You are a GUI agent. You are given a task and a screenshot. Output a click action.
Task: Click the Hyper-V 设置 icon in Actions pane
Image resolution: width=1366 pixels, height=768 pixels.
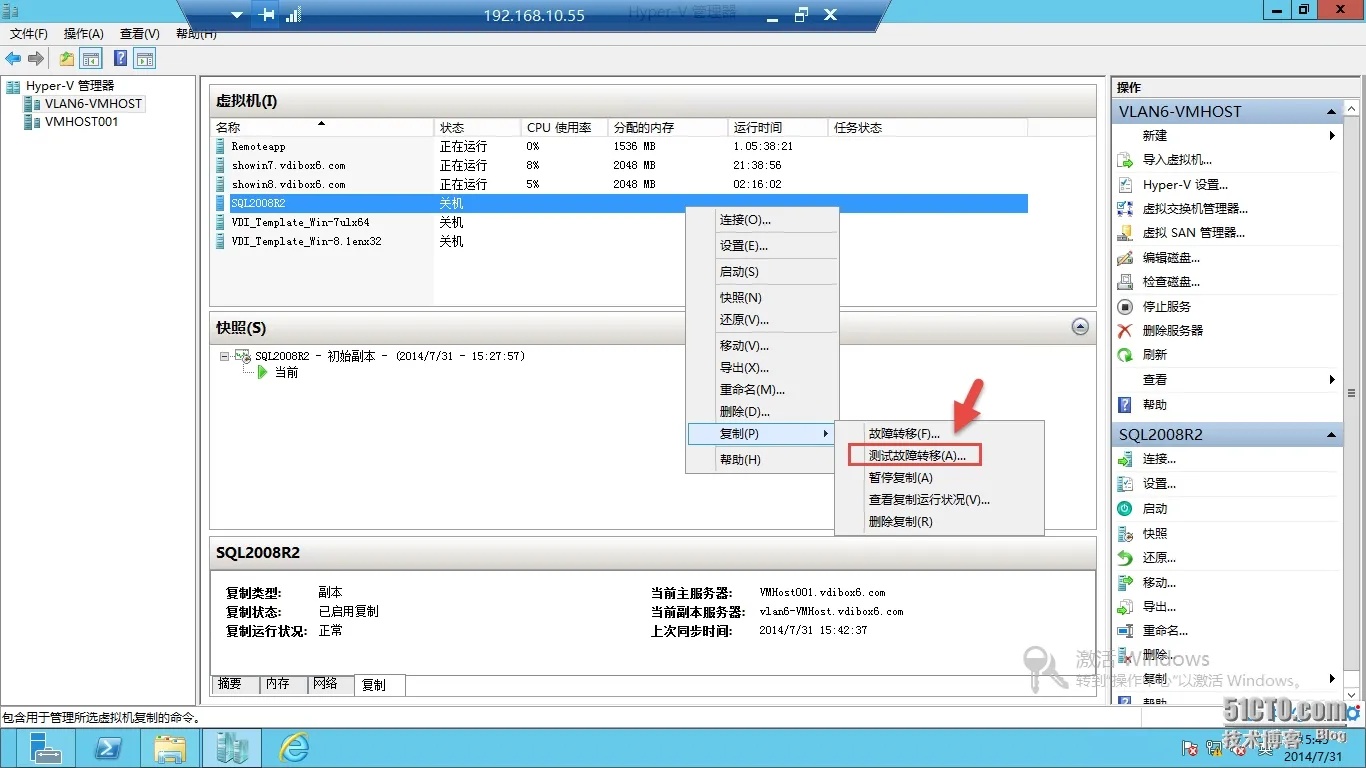[x=1125, y=185]
